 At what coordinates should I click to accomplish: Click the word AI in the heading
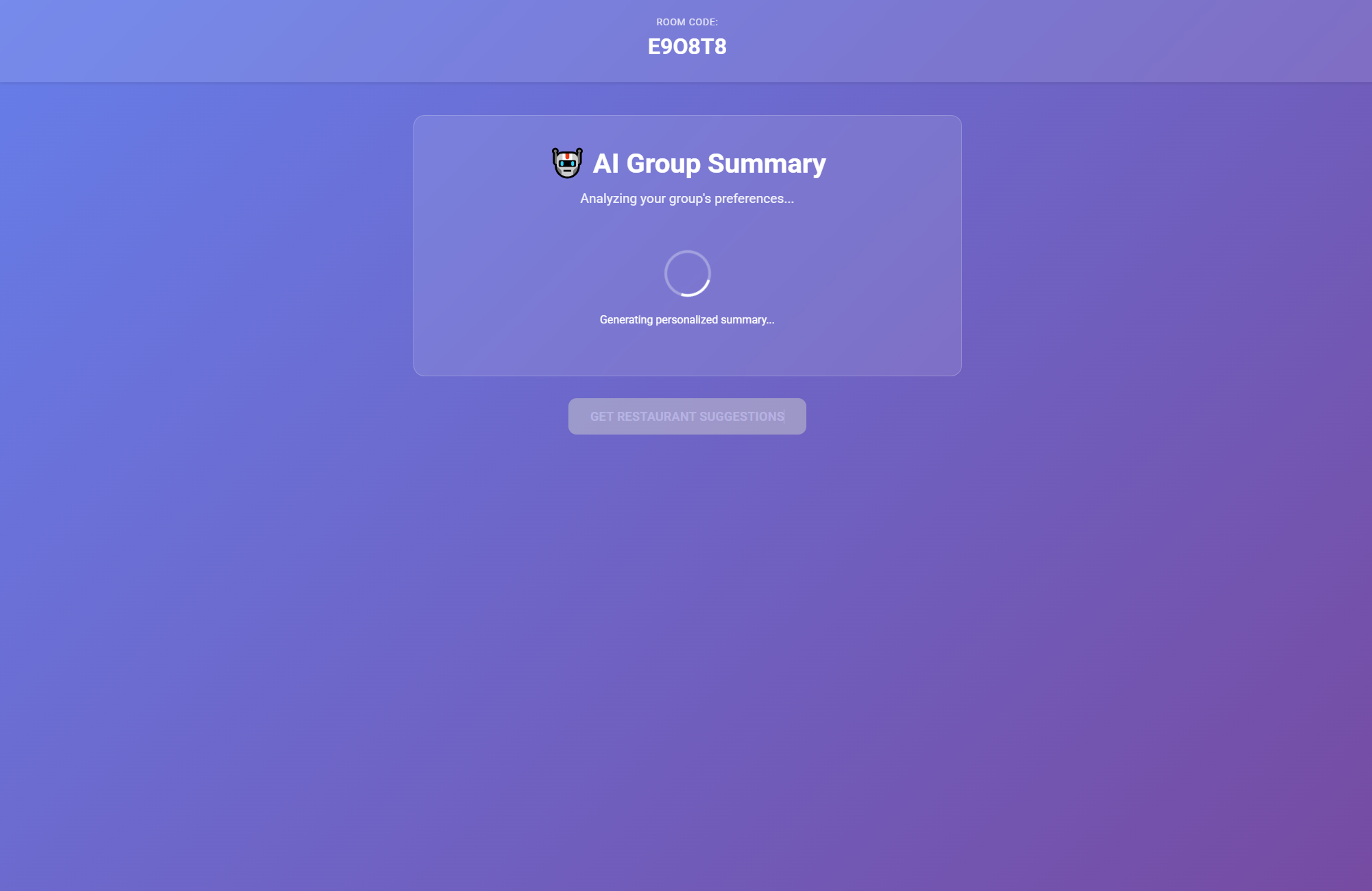[x=605, y=164]
